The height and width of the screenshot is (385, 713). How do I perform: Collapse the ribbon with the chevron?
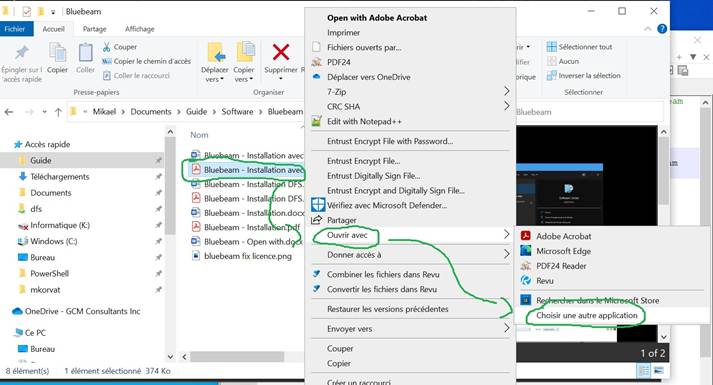pyautogui.click(x=648, y=29)
